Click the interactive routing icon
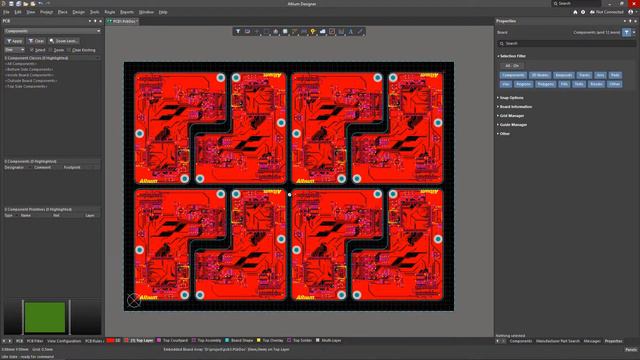The height and width of the screenshot is (360, 640). 294,31
